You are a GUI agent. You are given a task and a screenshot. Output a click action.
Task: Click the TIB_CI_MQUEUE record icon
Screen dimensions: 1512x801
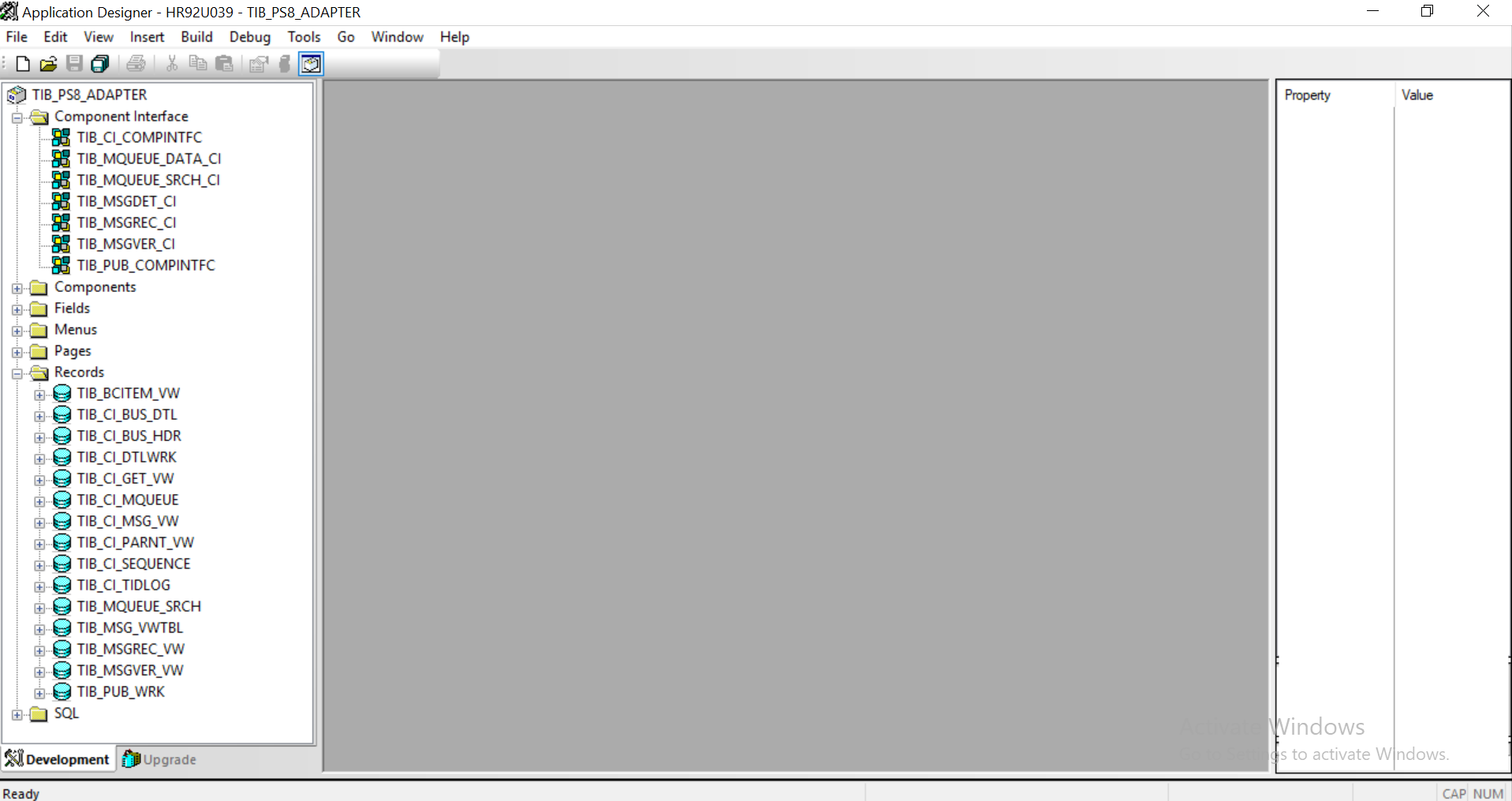point(62,500)
